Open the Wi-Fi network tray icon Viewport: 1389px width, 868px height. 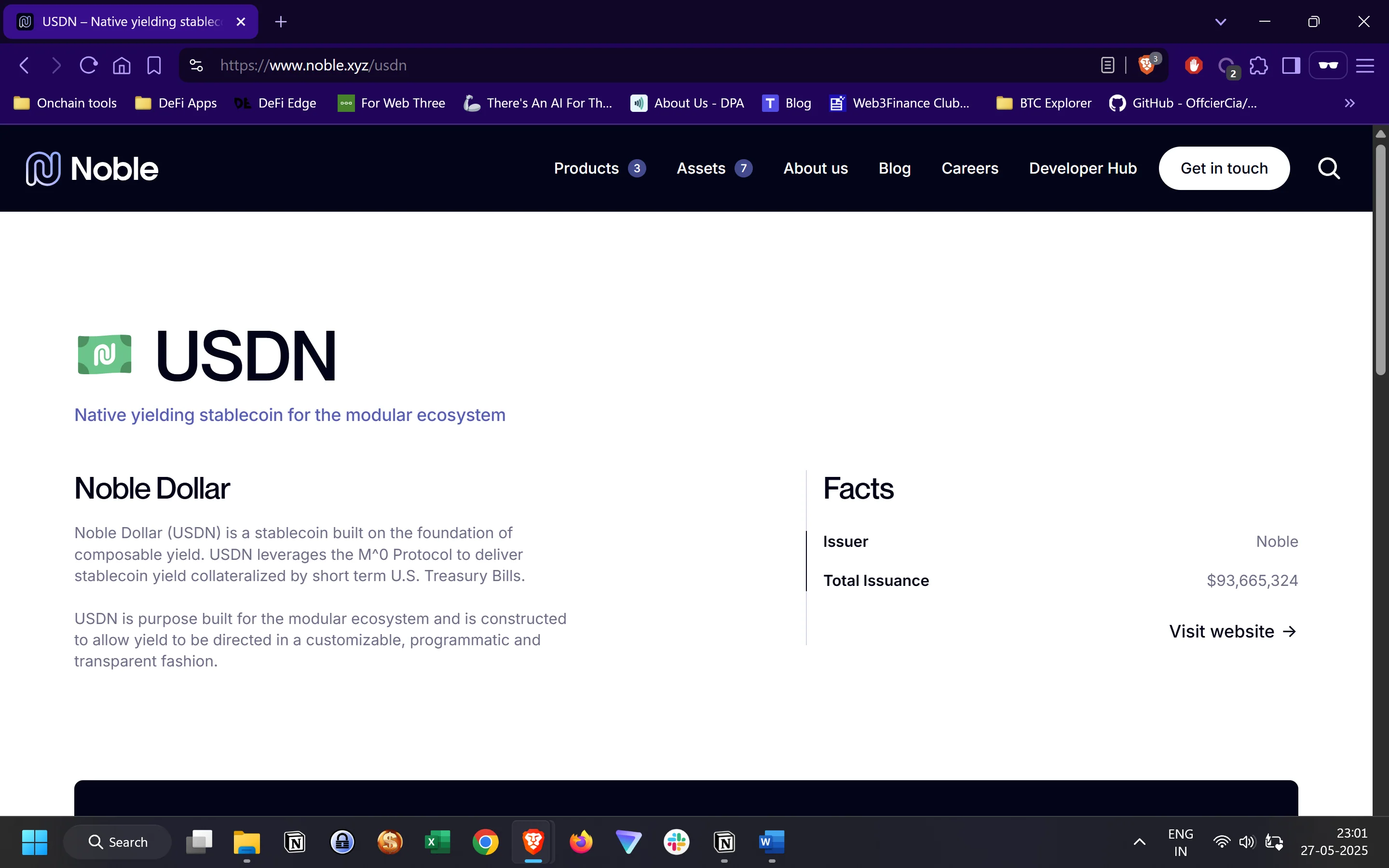point(1221,842)
